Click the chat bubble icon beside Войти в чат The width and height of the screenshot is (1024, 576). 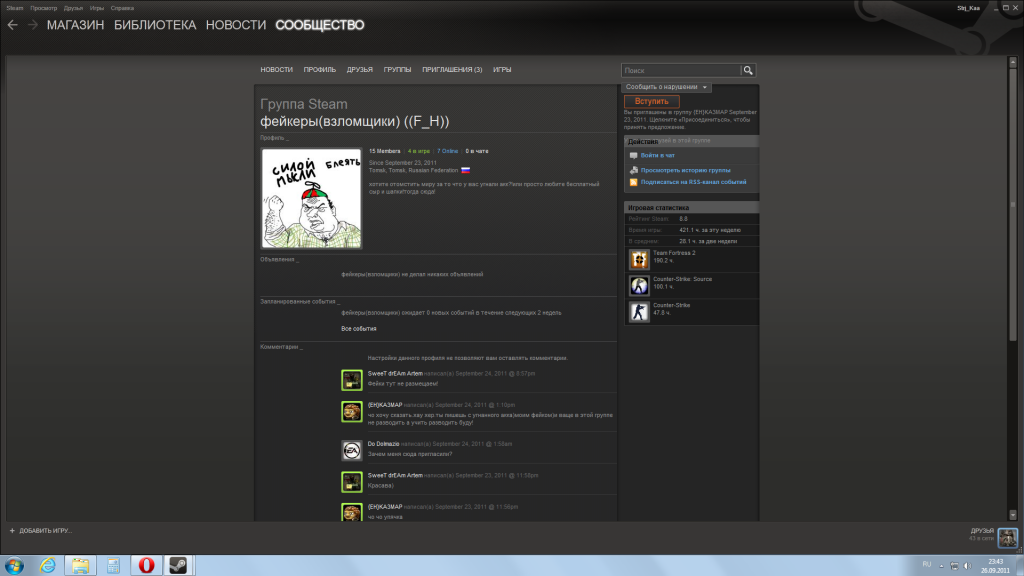click(x=633, y=155)
